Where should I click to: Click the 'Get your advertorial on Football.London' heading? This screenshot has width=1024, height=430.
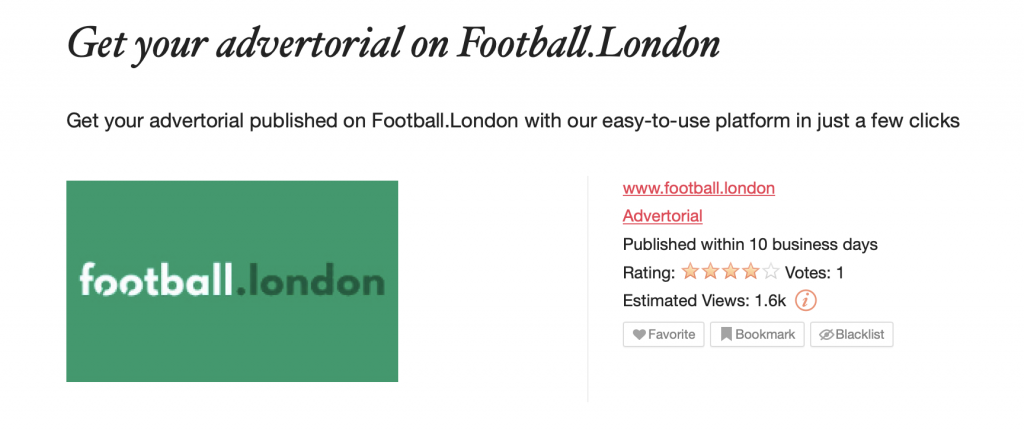[393, 44]
